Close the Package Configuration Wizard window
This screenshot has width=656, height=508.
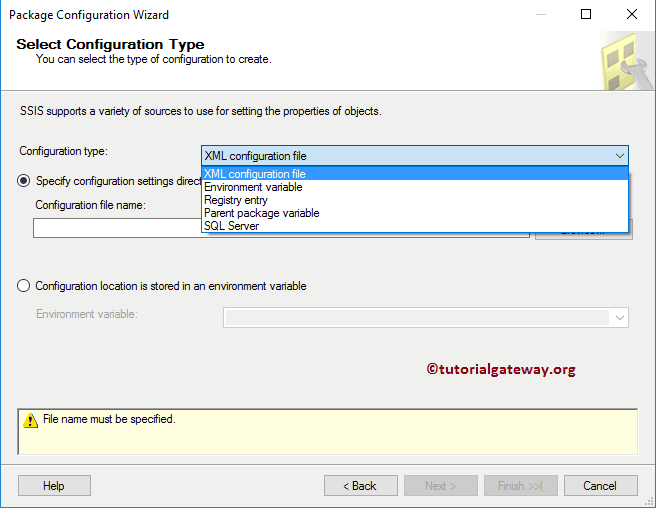[x=632, y=14]
